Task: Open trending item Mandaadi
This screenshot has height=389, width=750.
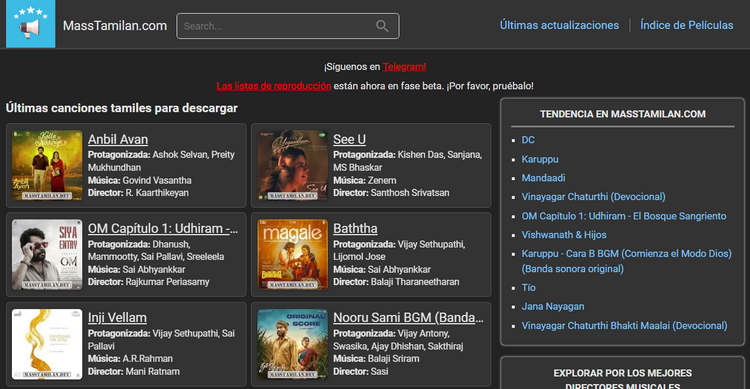Action: click(543, 178)
